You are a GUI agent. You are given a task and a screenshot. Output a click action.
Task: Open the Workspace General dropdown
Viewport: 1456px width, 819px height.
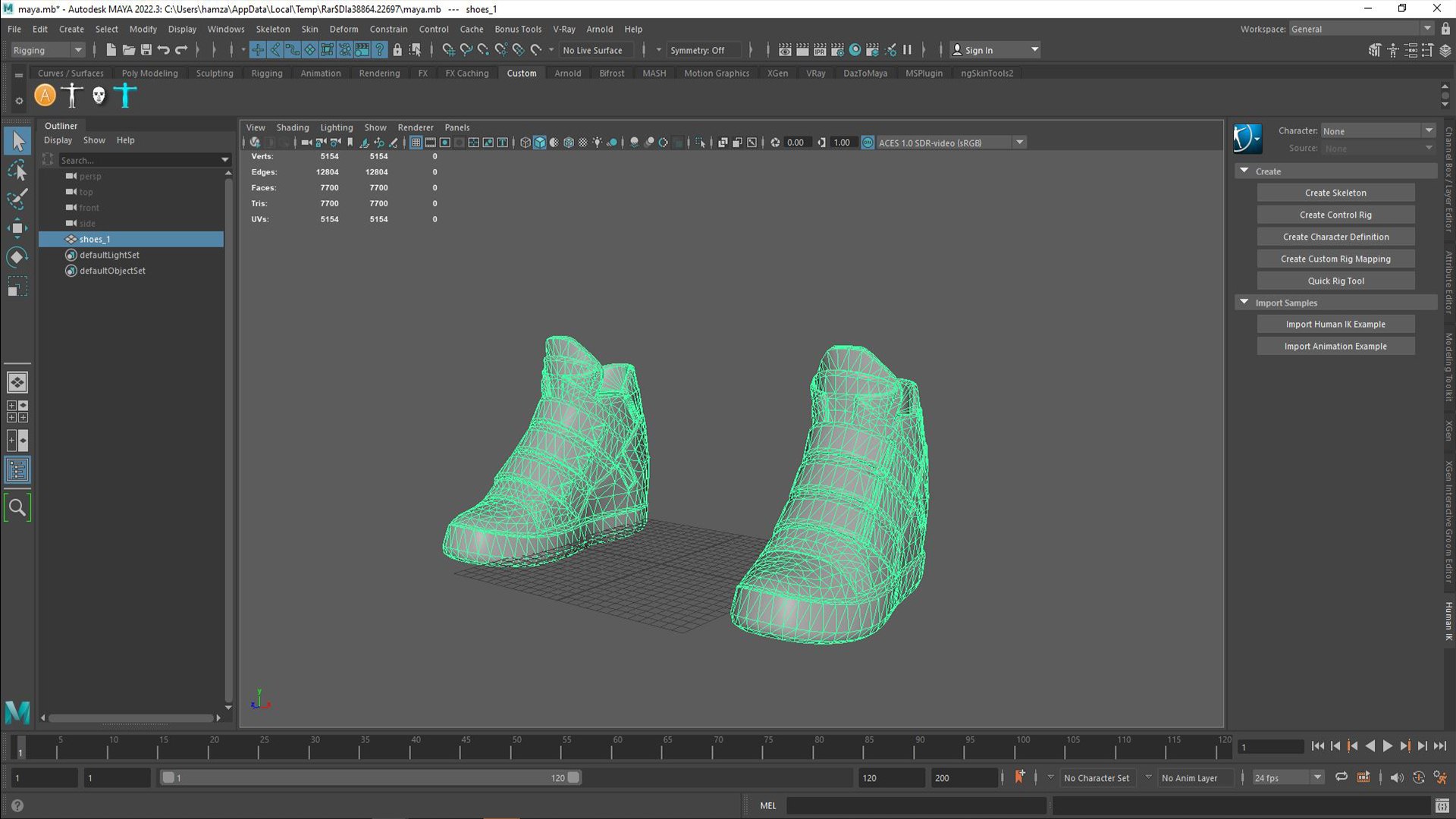pos(1360,29)
